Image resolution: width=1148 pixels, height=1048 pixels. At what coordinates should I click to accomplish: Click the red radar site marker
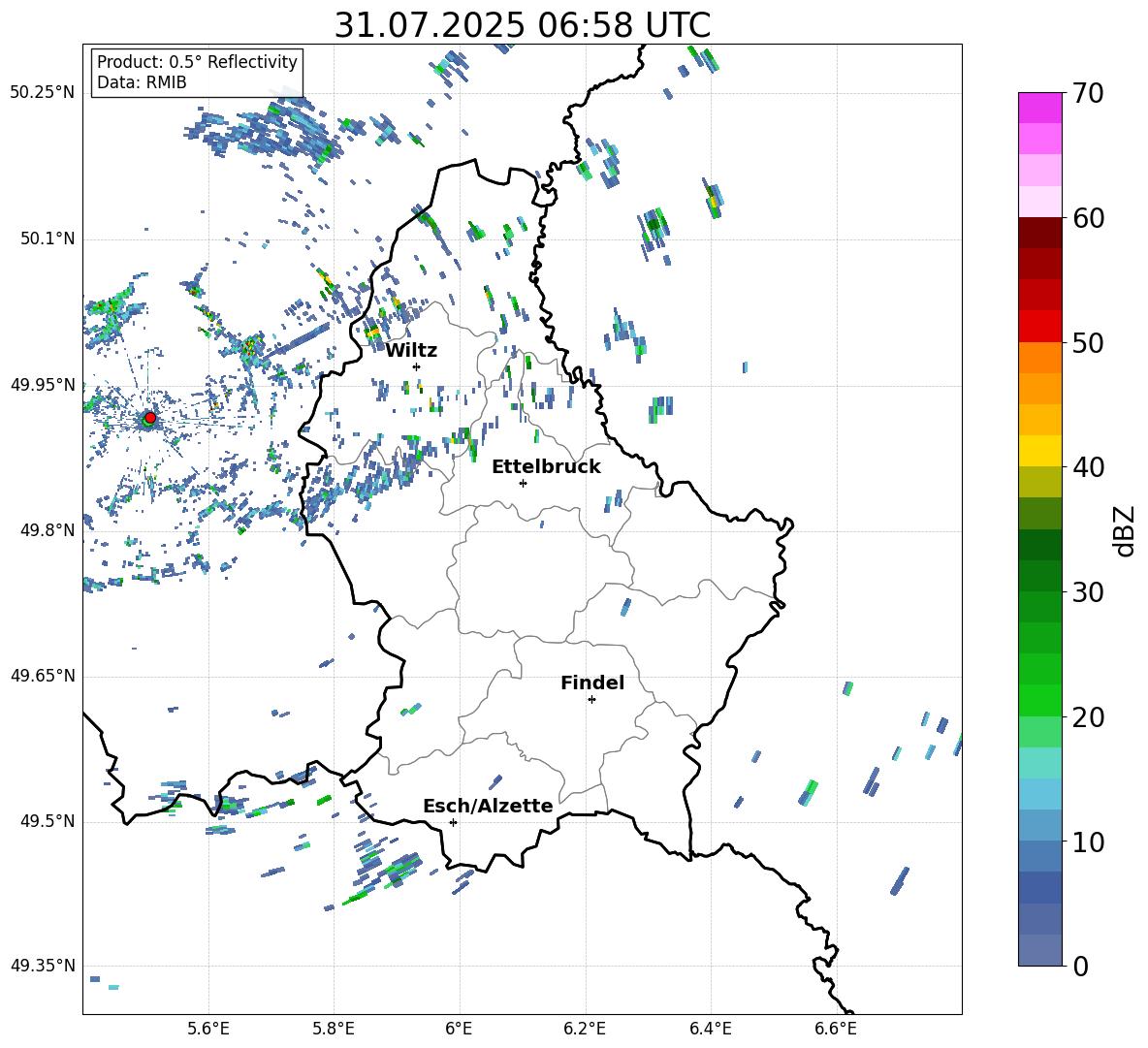pos(150,417)
